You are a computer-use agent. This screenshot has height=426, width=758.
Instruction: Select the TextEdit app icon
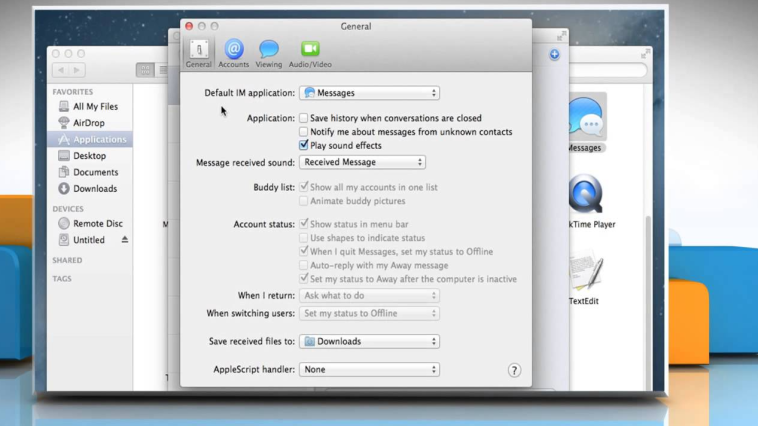coord(585,272)
